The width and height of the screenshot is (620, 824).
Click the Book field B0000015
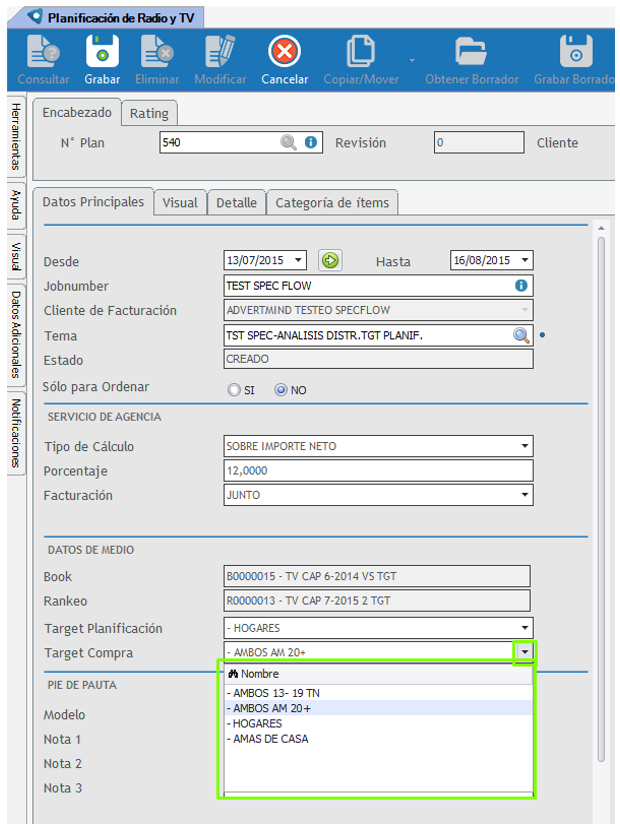tap(377, 576)
